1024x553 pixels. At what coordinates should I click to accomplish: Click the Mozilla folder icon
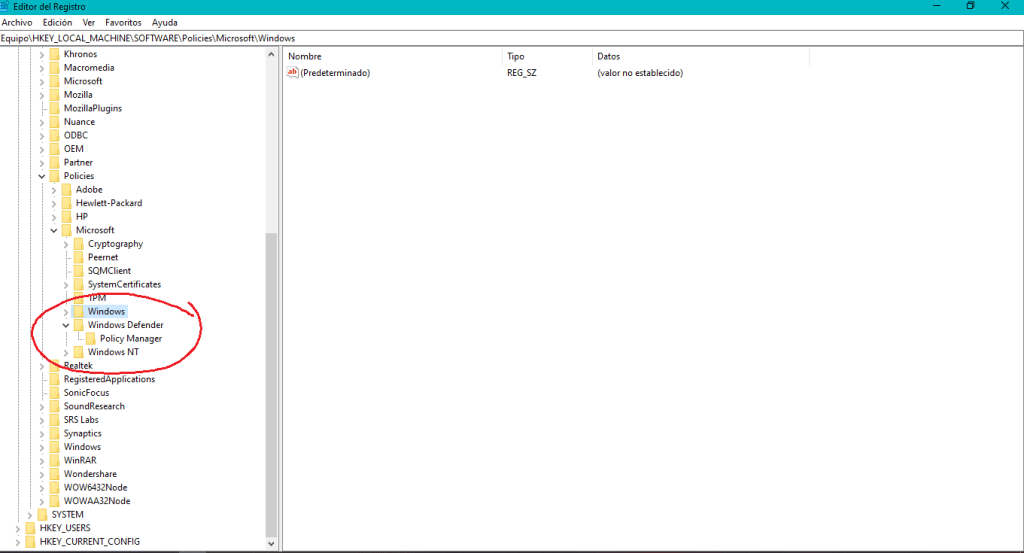(54, 95)
